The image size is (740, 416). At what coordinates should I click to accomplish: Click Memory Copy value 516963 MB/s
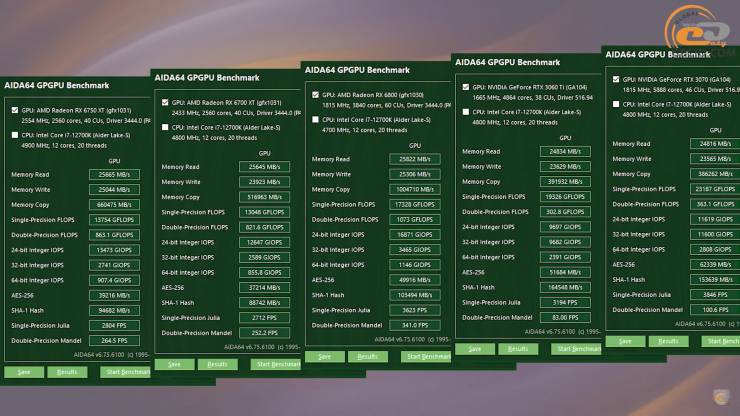pos(264,197)
